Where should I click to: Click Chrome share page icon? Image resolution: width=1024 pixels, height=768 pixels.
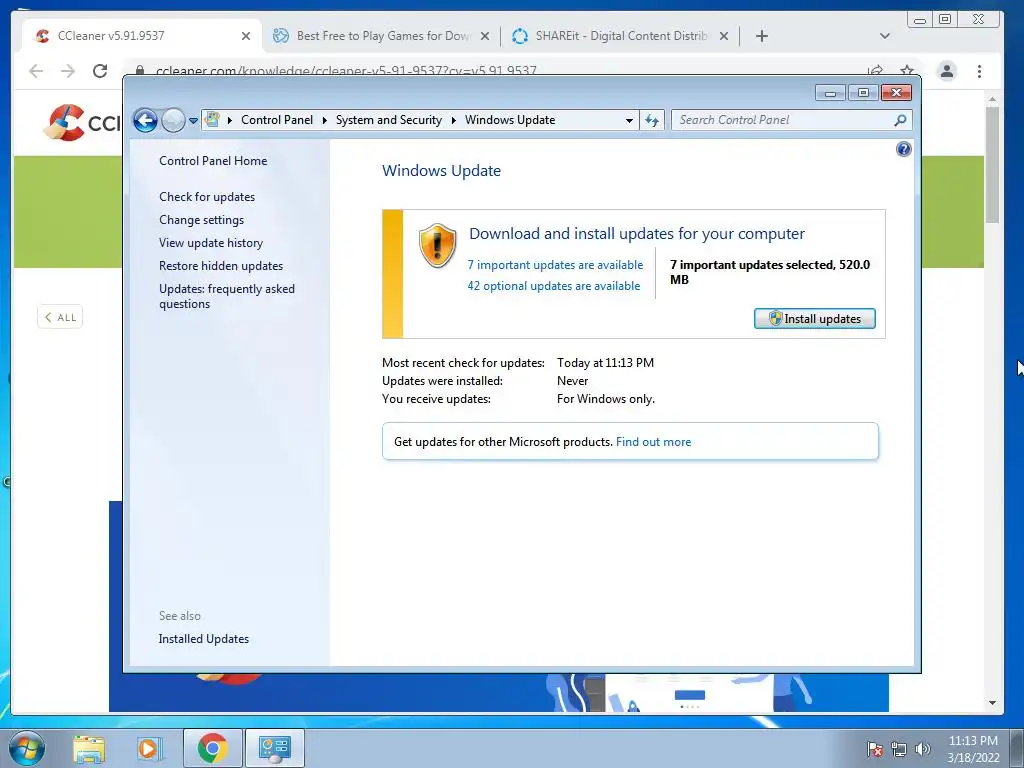tap(875, 71)
